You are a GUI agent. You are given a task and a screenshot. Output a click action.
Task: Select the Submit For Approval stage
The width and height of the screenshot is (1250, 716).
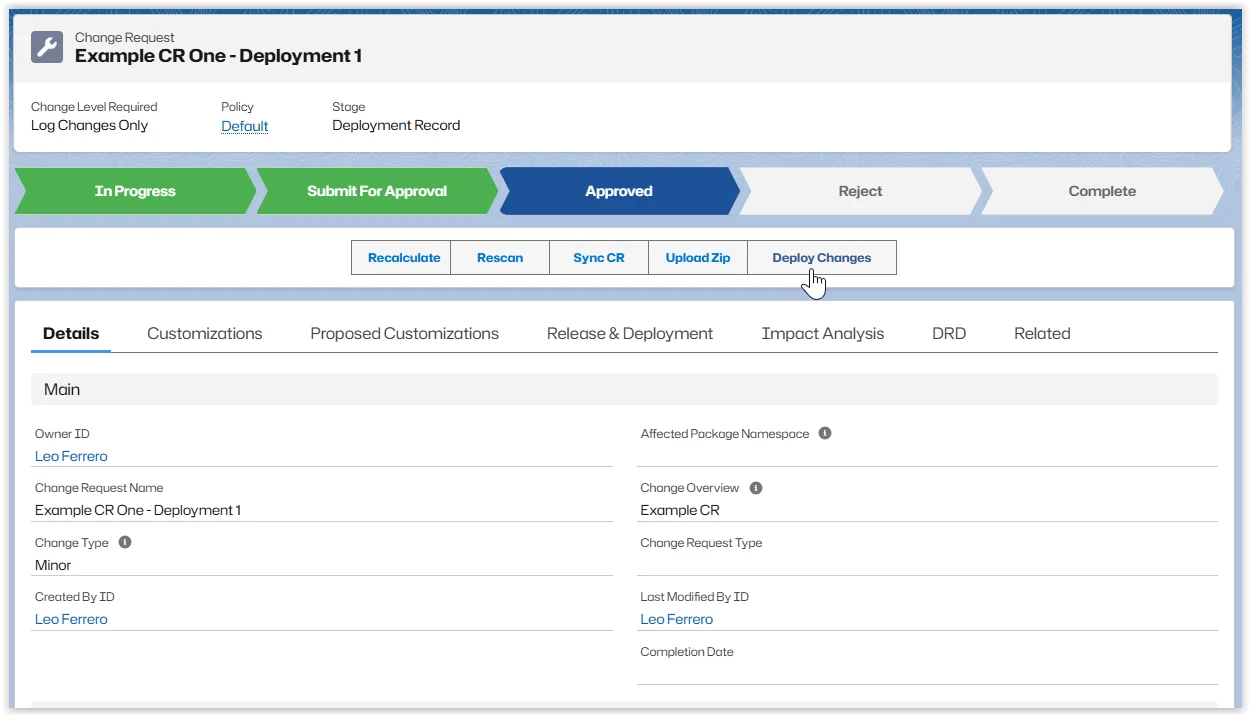point(376,191)
